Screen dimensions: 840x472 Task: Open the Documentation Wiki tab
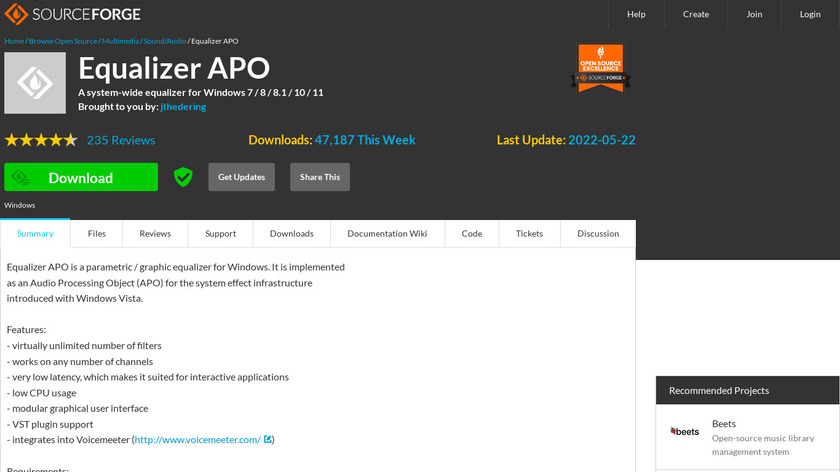tap(387, 234)
